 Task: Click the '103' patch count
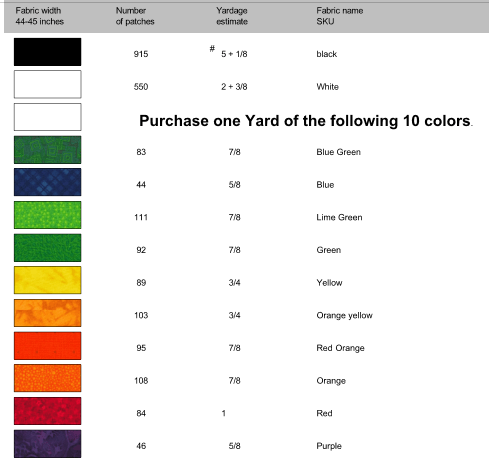click(x=141, y=315)
